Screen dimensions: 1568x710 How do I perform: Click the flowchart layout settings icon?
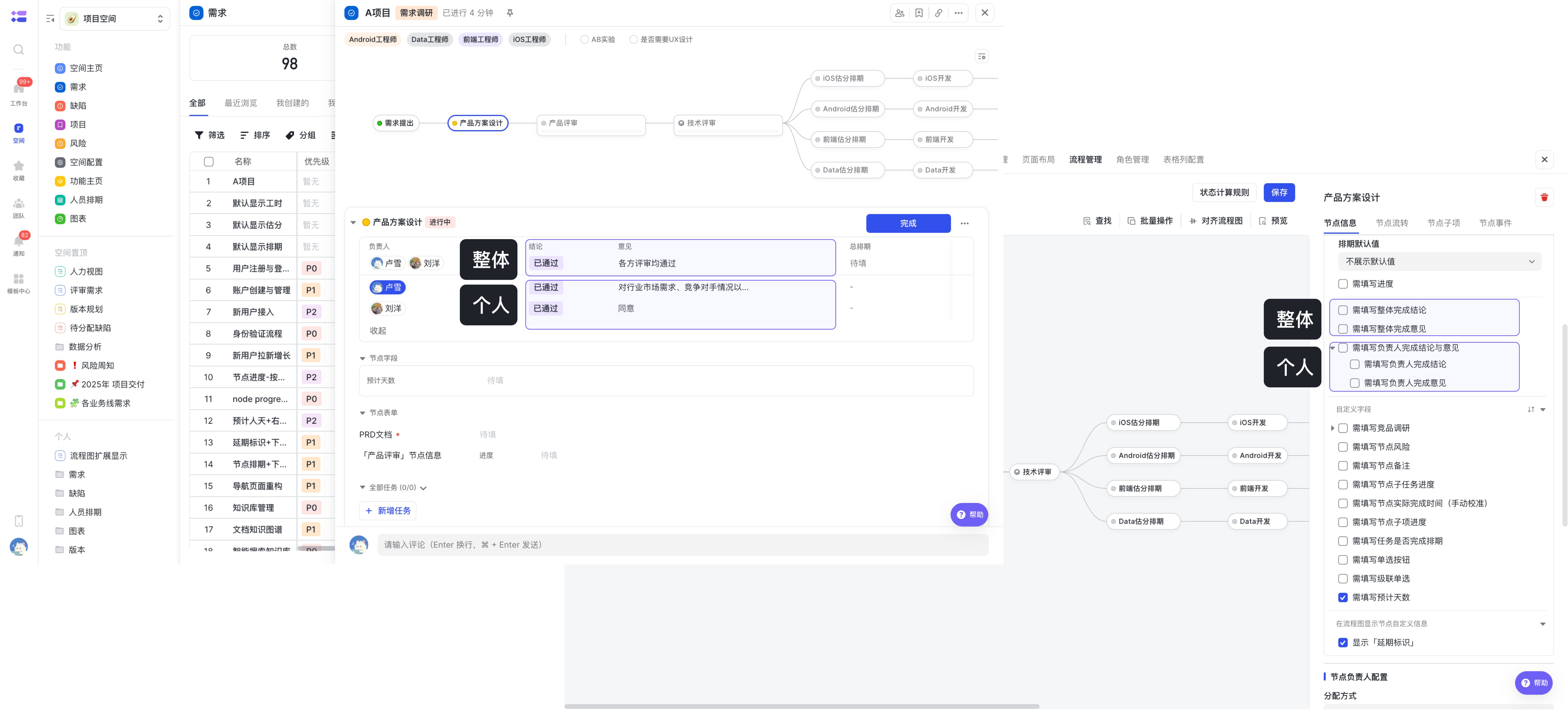click(x=981, y=57)
